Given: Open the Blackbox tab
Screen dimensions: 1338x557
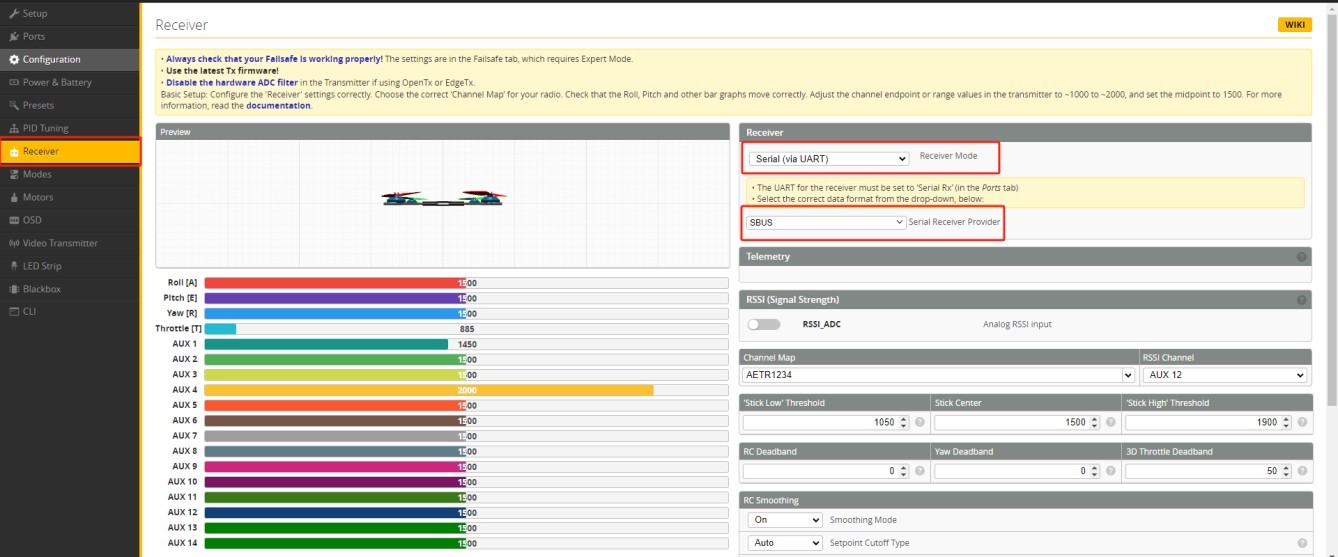Looking at the screenshot, I should [x=42, y=289].
